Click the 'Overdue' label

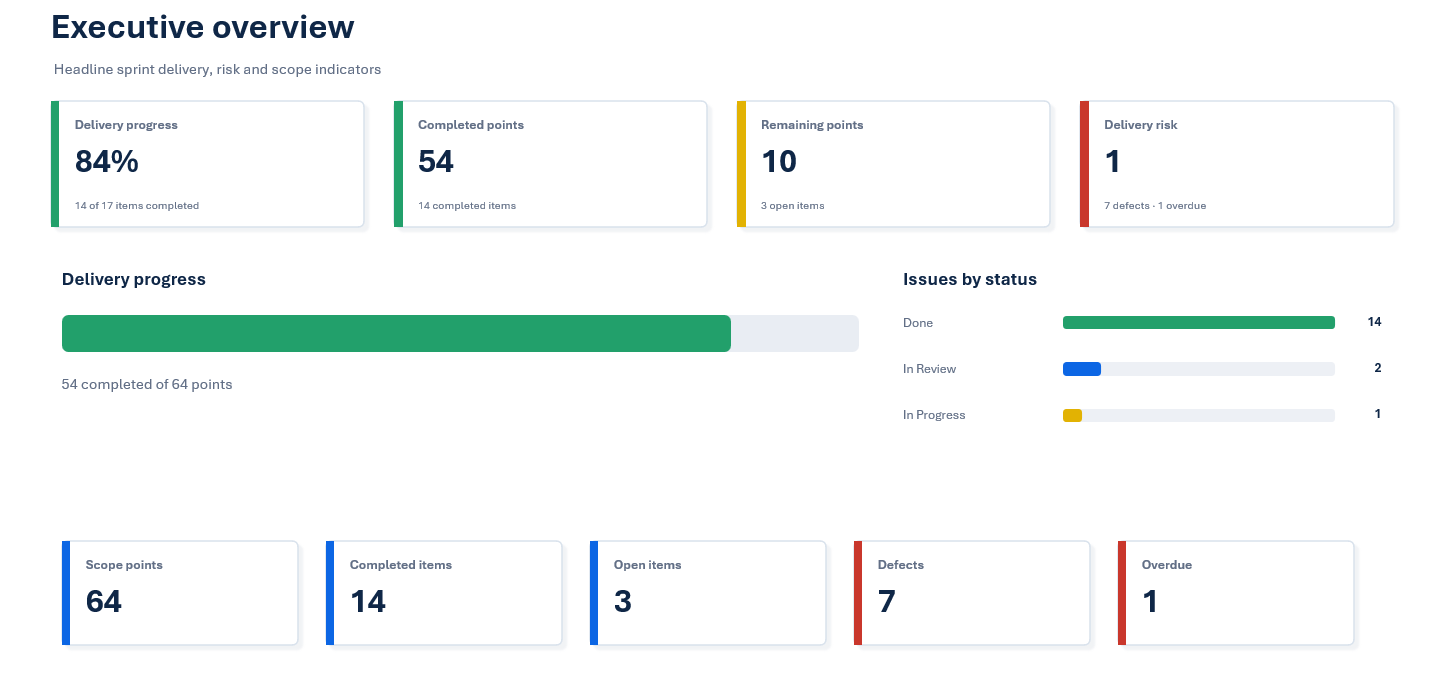click(x=1167, y=565)
